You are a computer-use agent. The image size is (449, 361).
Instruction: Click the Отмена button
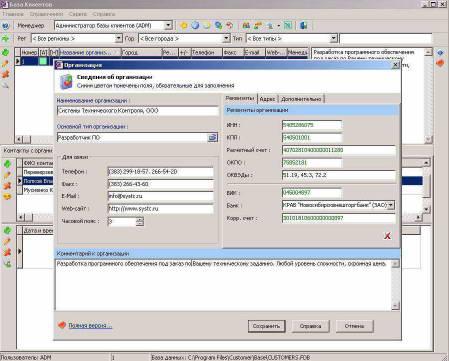tap(354, 326)
